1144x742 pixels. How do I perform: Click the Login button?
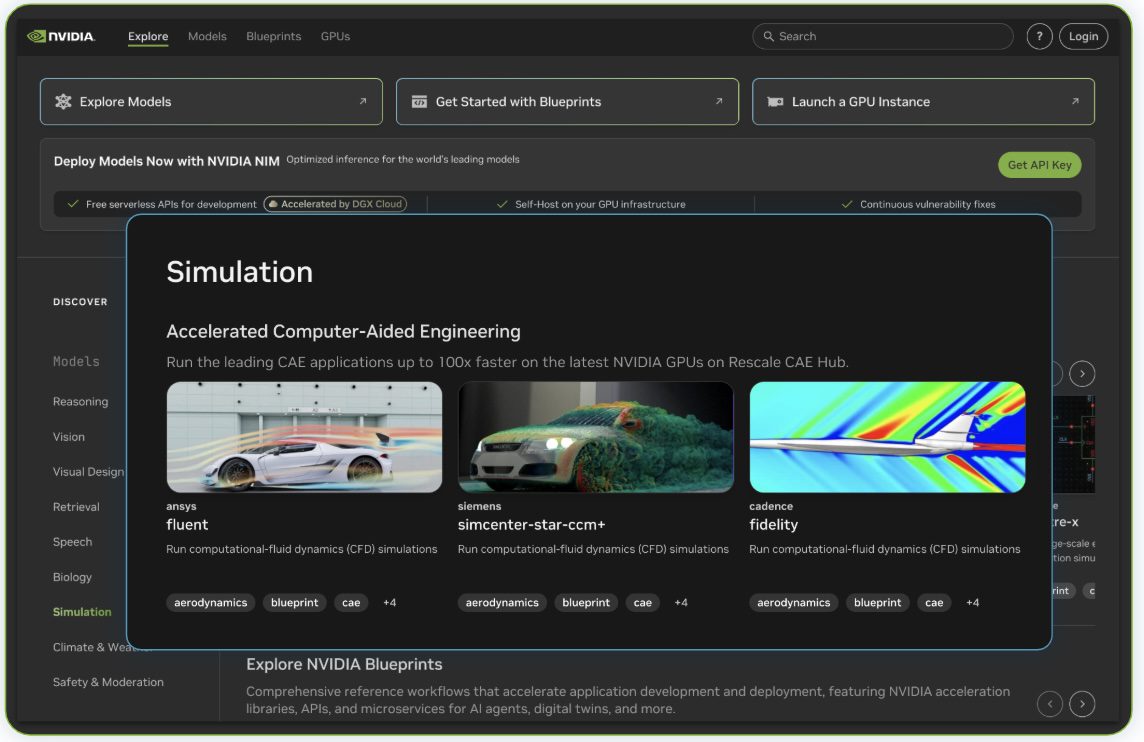(x=1083, y=35)
